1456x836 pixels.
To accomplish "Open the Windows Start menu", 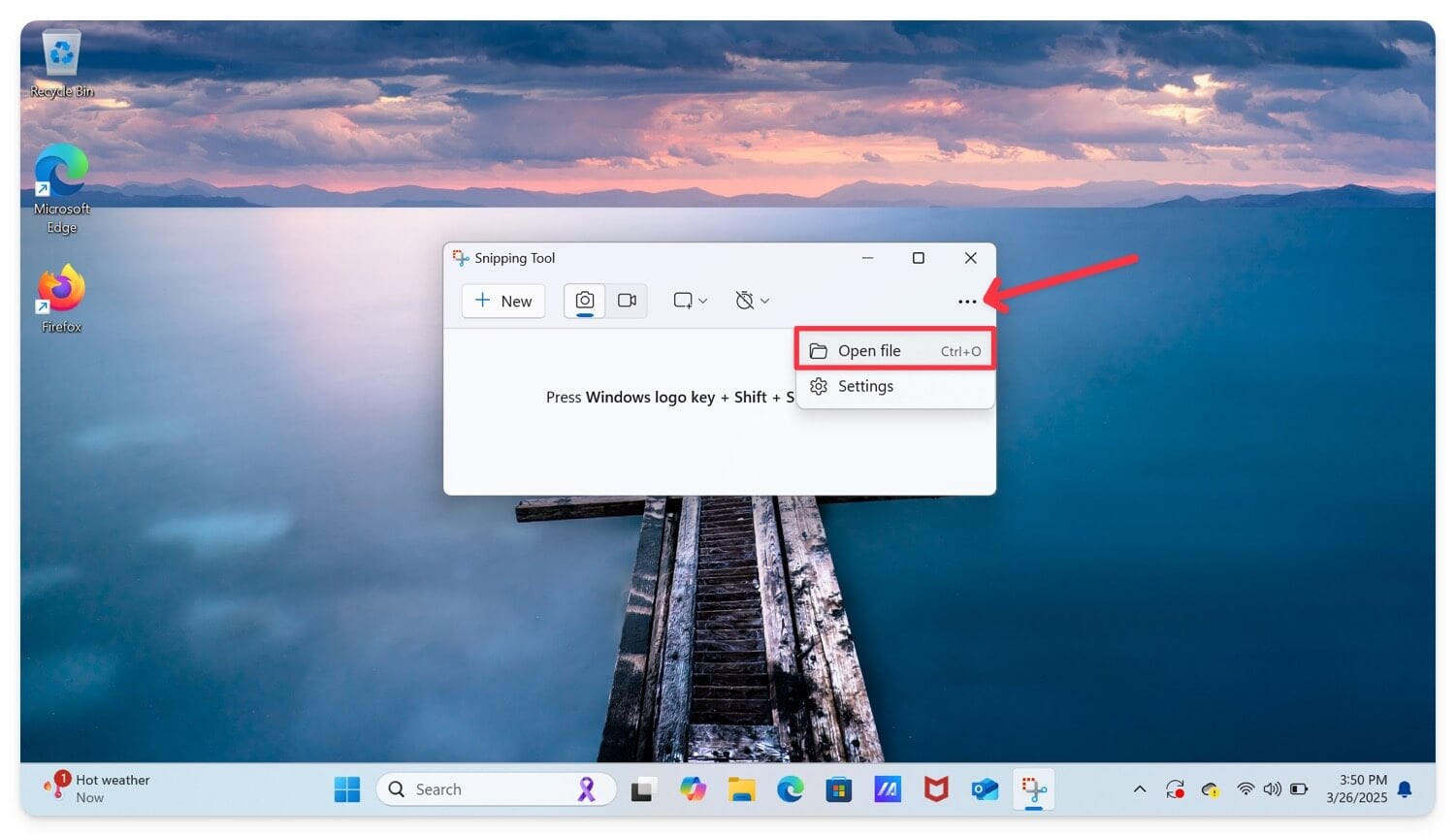I will pyautogui.click(x=346, y=789).
